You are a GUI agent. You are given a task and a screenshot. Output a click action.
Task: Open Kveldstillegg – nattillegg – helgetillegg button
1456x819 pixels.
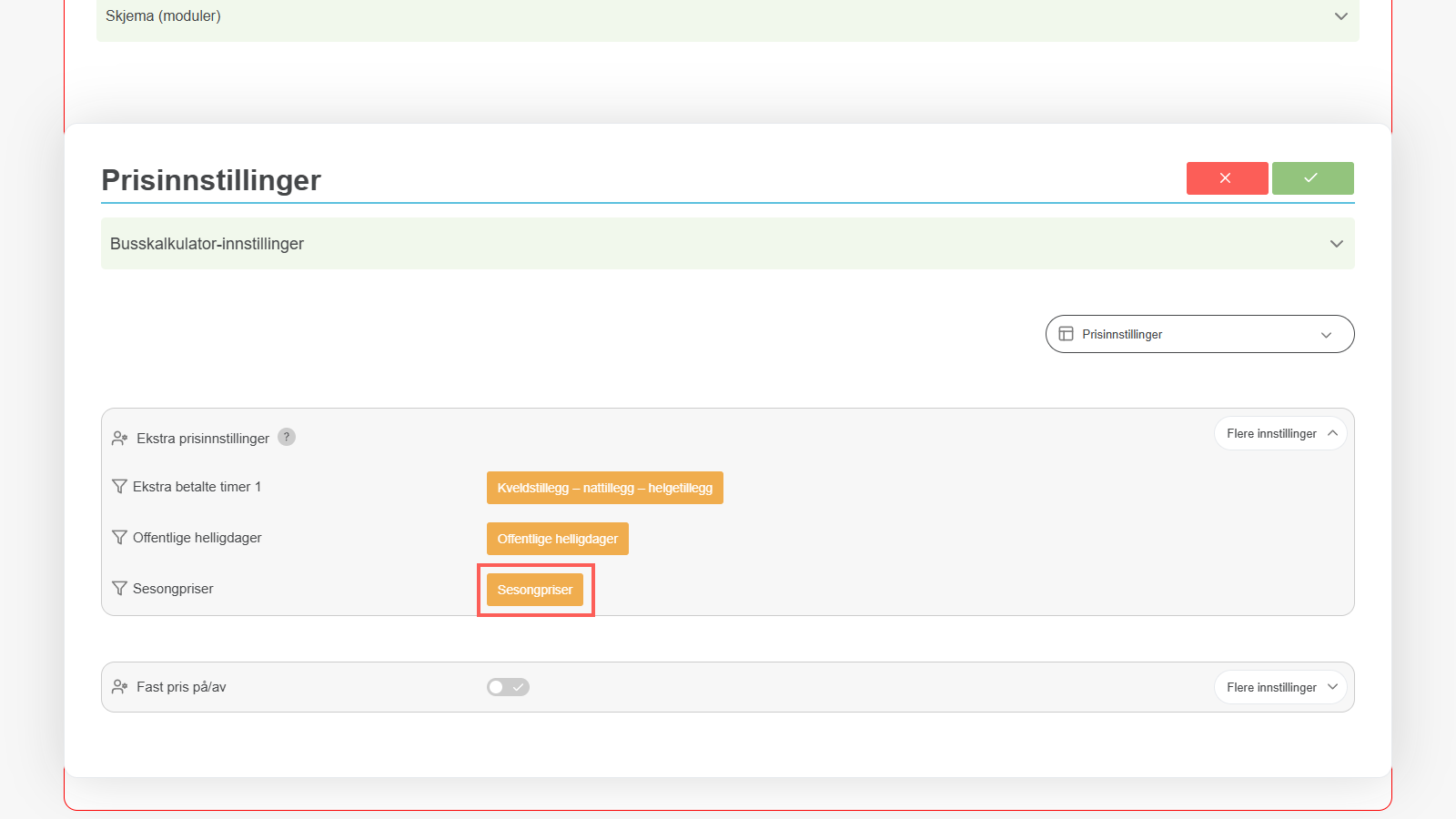tap(605, 488)
